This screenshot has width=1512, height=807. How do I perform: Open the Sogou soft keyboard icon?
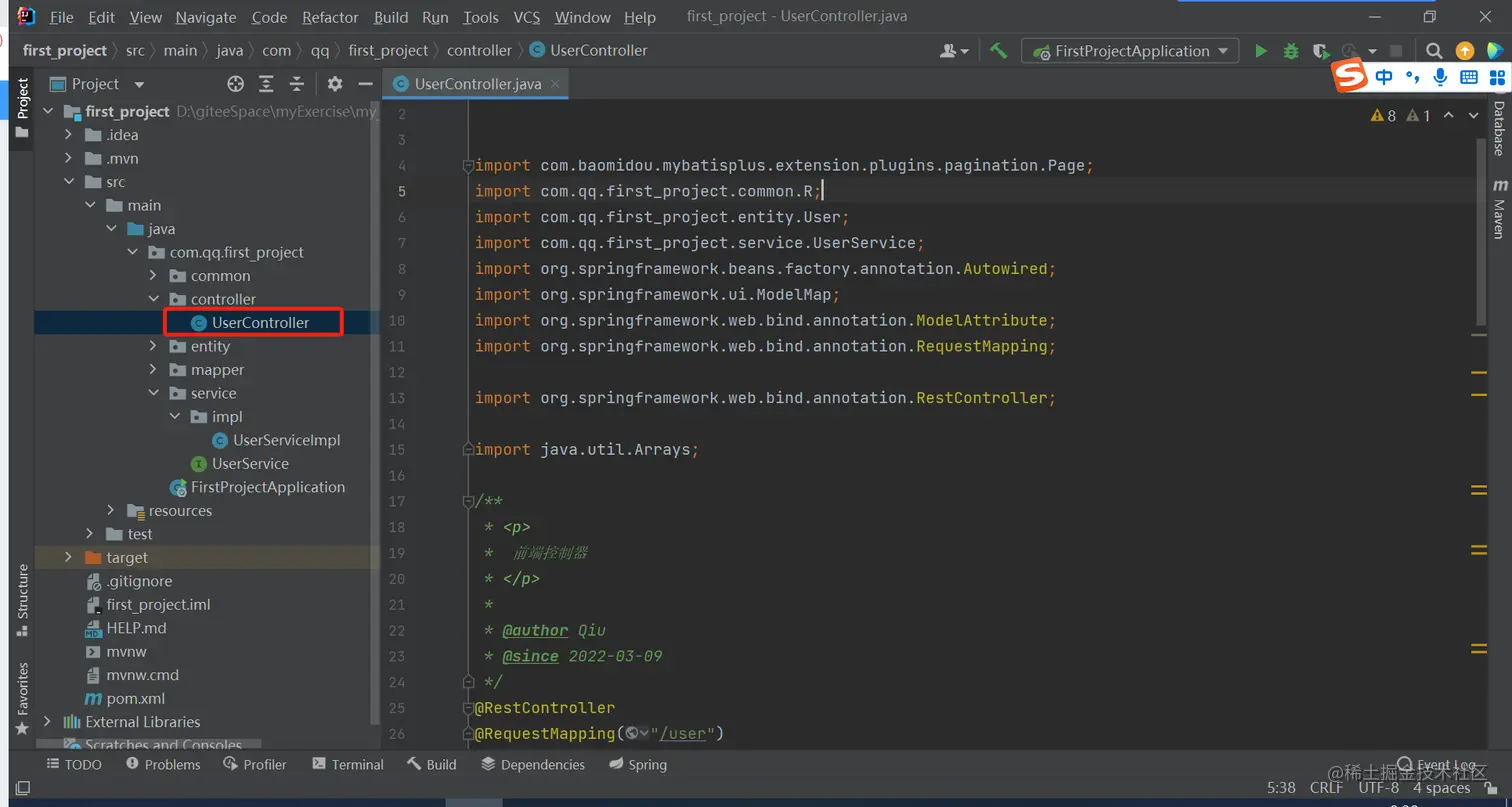coord(1469,77)
